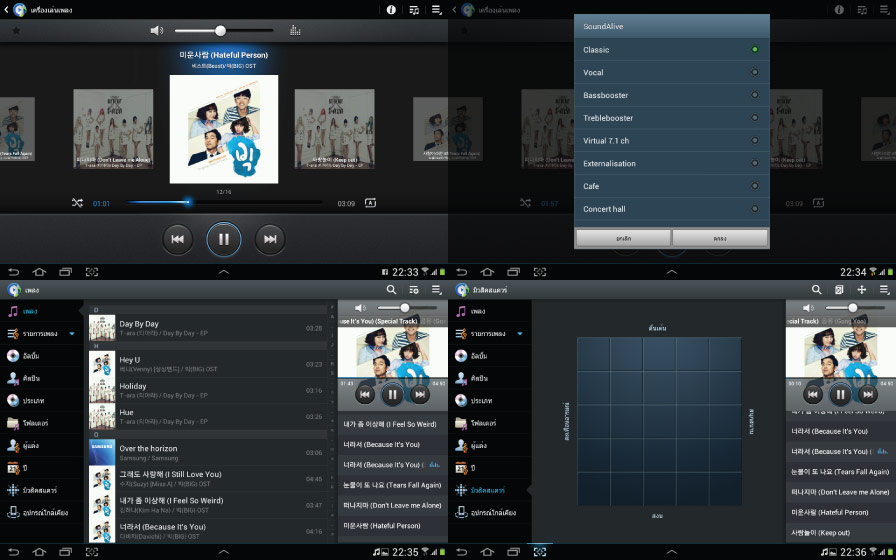The width and height of the screenshot is (896, 560).
Task: Open Songs tab in 22:35 screen sidebar
Action: pyautogui.click(x=42, y=311)
